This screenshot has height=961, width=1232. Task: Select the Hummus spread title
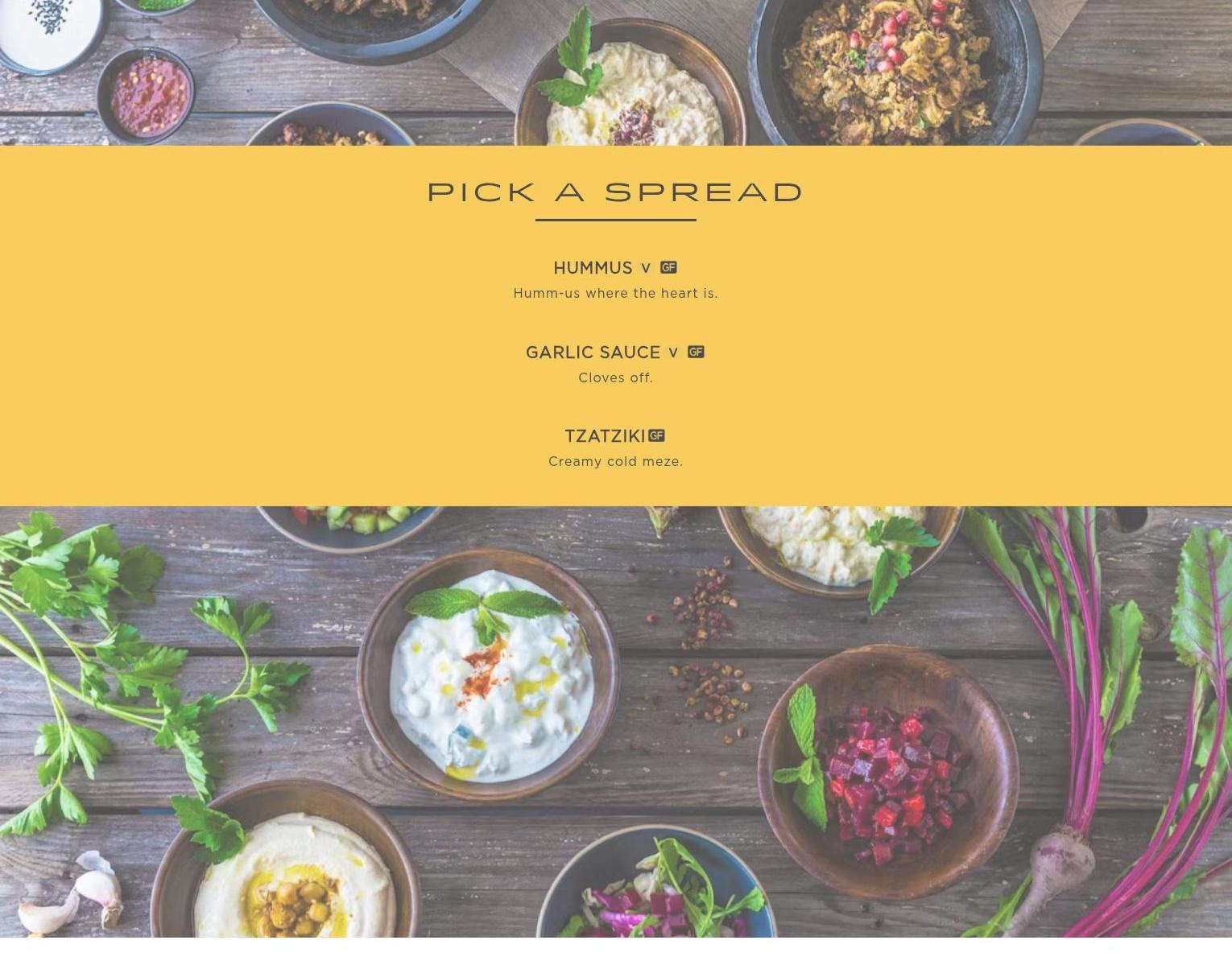coord(593,268)
